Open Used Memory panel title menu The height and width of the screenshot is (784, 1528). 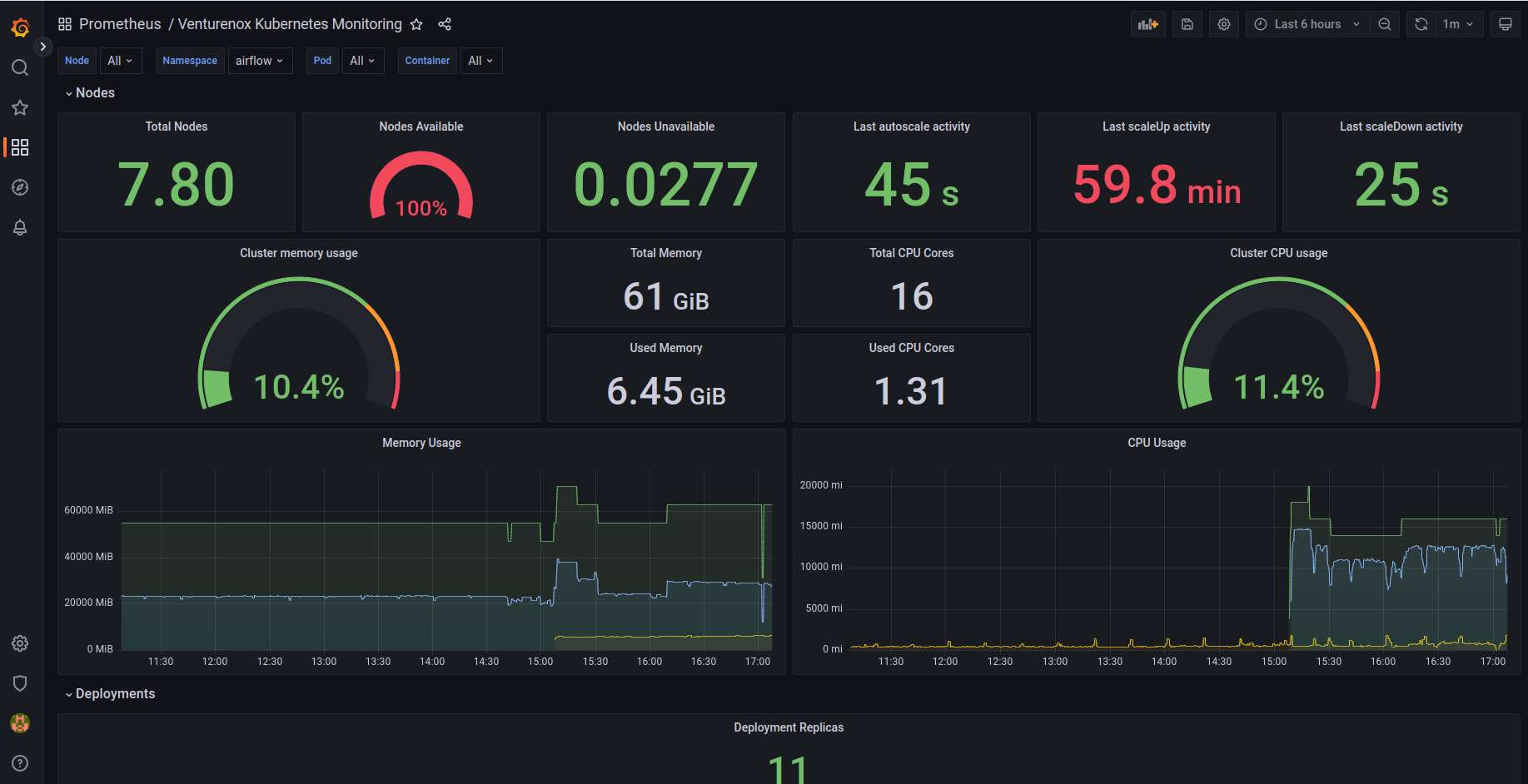[x=666, y=348]
